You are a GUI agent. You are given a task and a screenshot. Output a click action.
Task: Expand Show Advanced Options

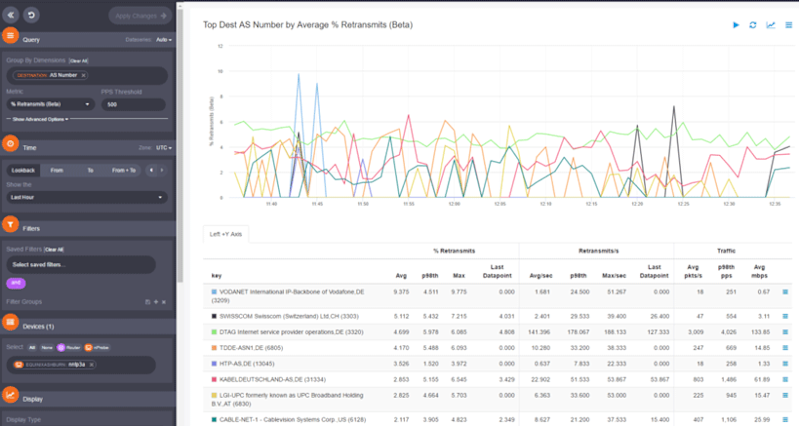[x=40, y=119]
